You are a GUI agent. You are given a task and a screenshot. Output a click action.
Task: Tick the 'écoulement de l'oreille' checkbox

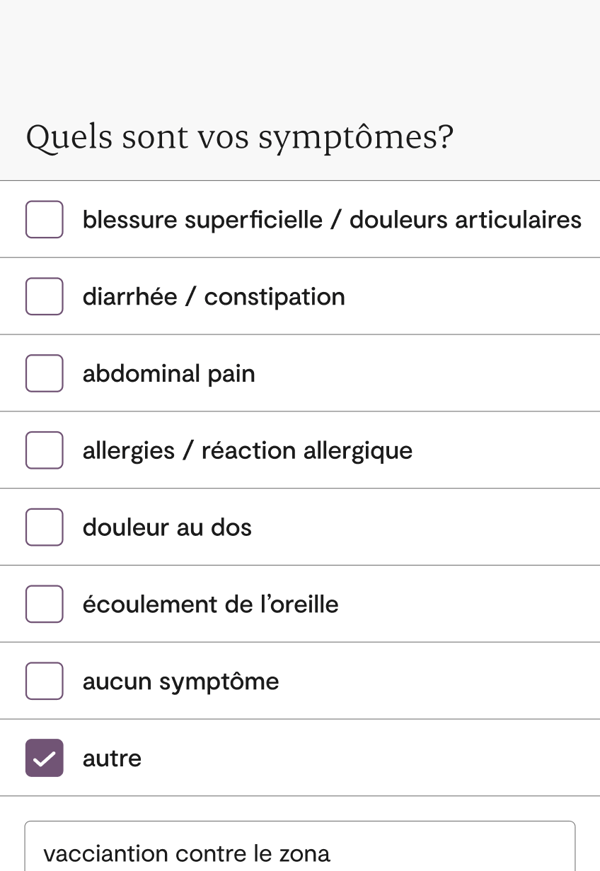coord(44,604)
